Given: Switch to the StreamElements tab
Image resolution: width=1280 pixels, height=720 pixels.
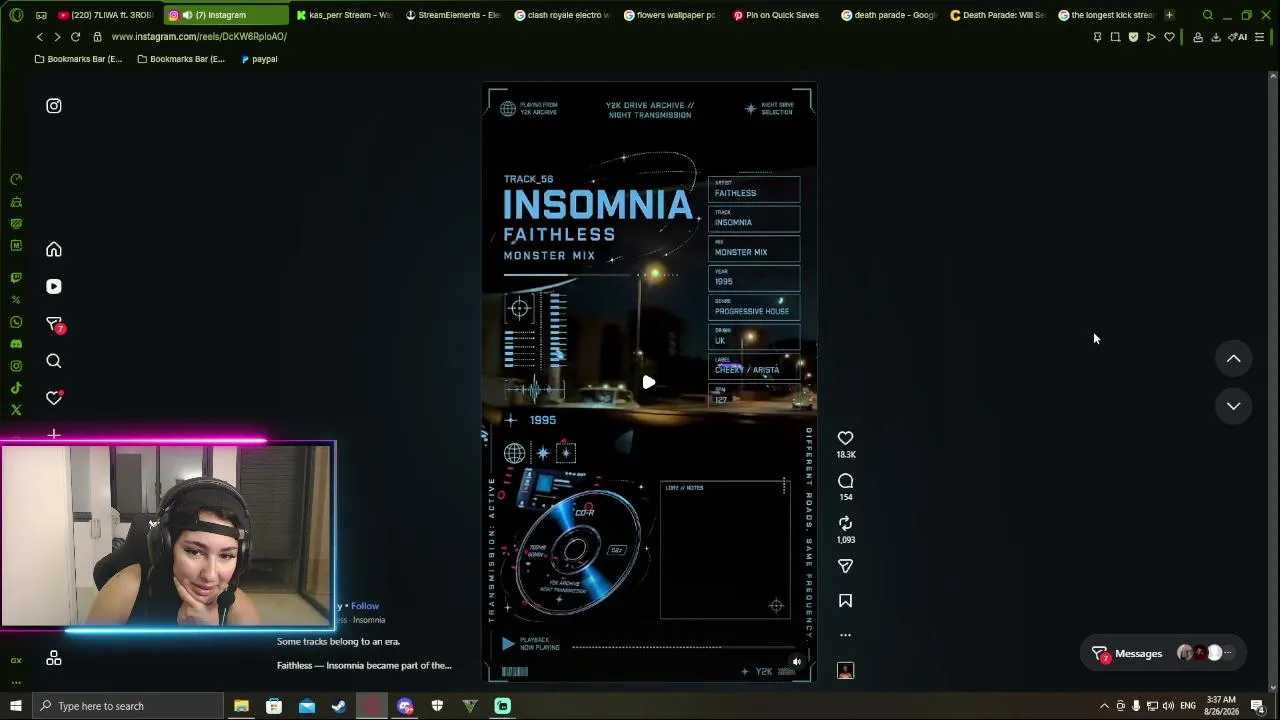Looking at the screenshot, I should click(453, 15).
